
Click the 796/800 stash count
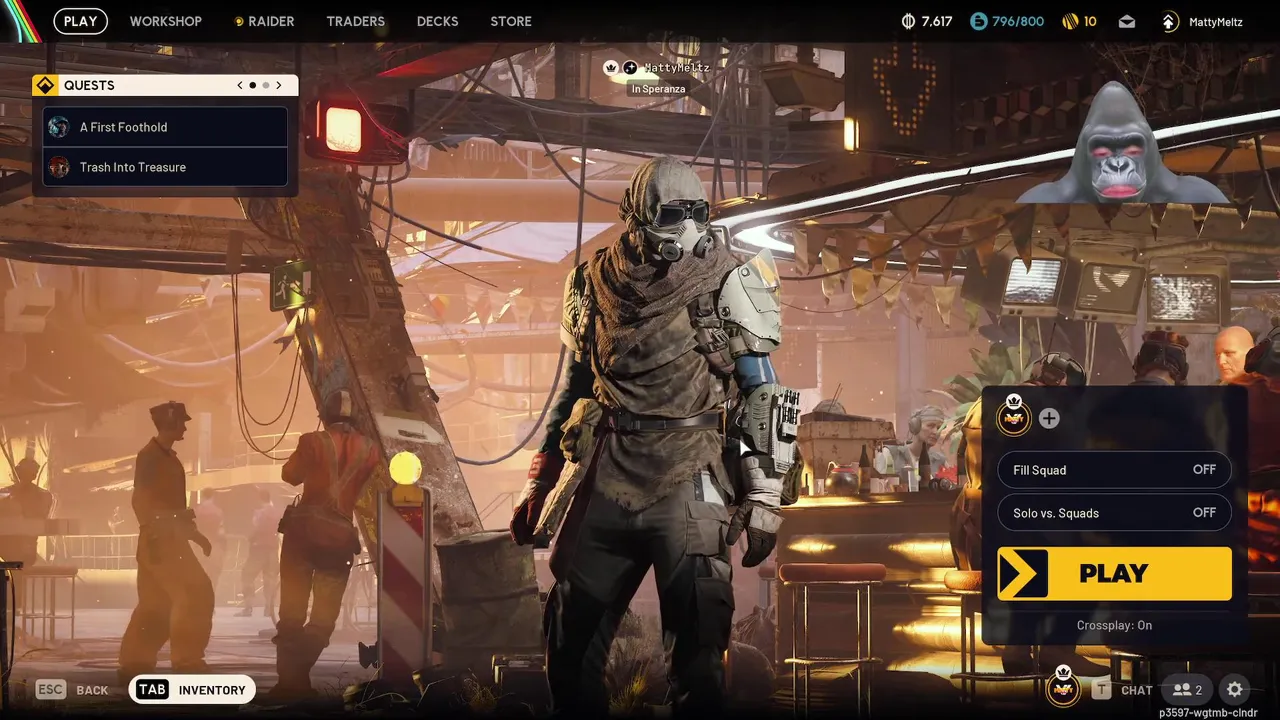click(x=1018, y=21)
